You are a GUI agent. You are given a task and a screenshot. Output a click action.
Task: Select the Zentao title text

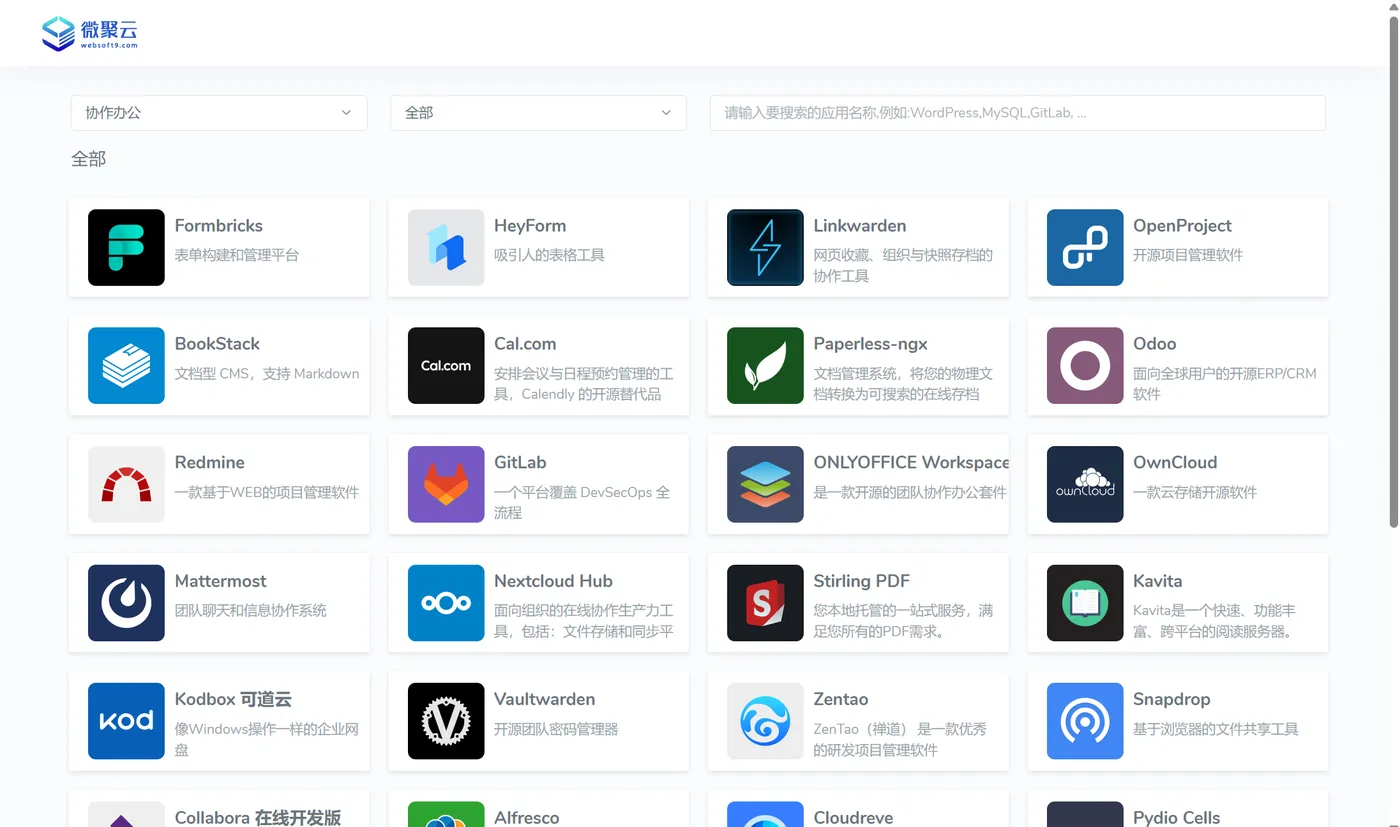click(841, 700)
